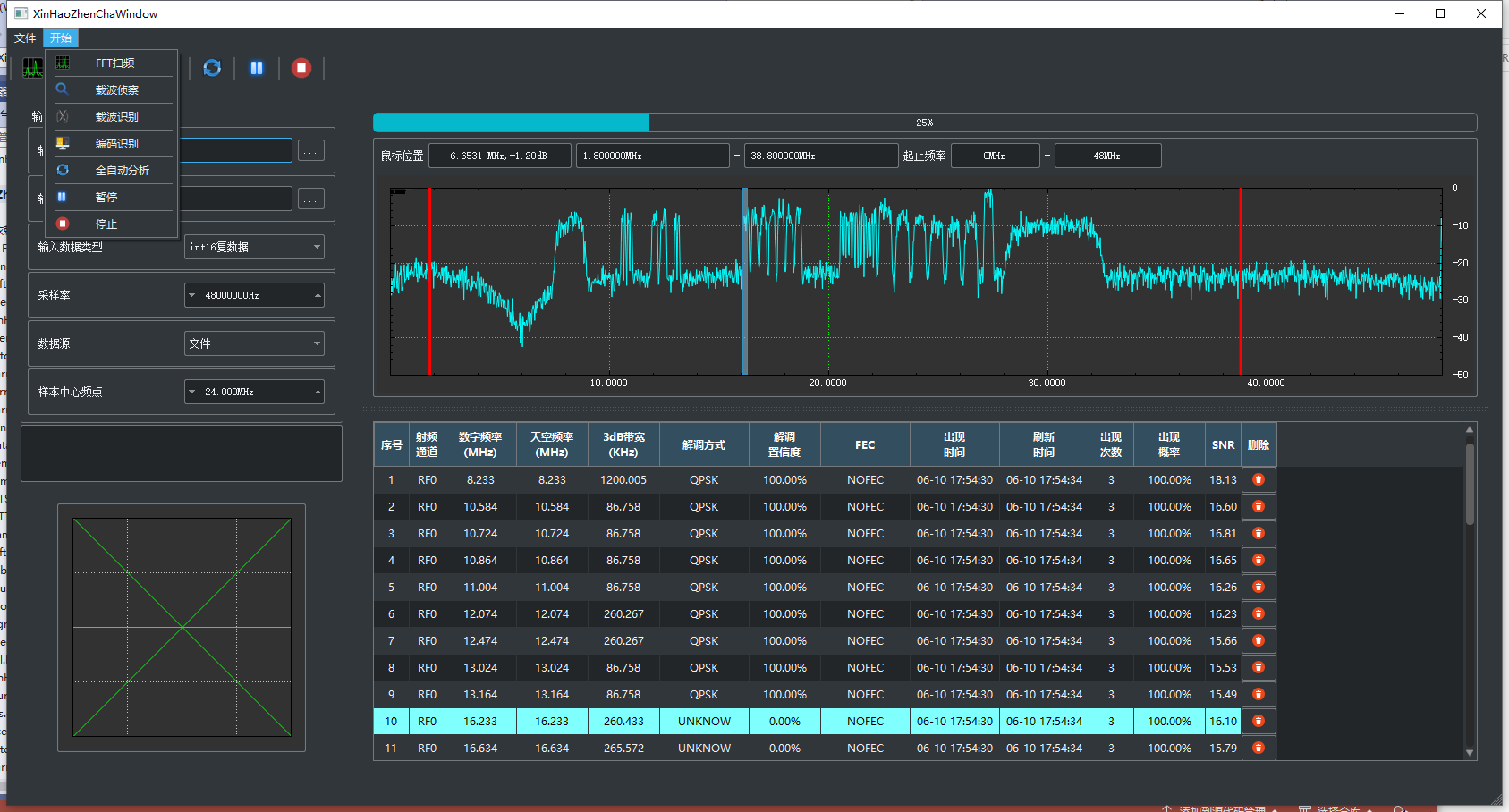Click the constellation diagram plot
The height and width of the screenshot is (812, 1509).
pyautogui.click(x=182, y=628)
